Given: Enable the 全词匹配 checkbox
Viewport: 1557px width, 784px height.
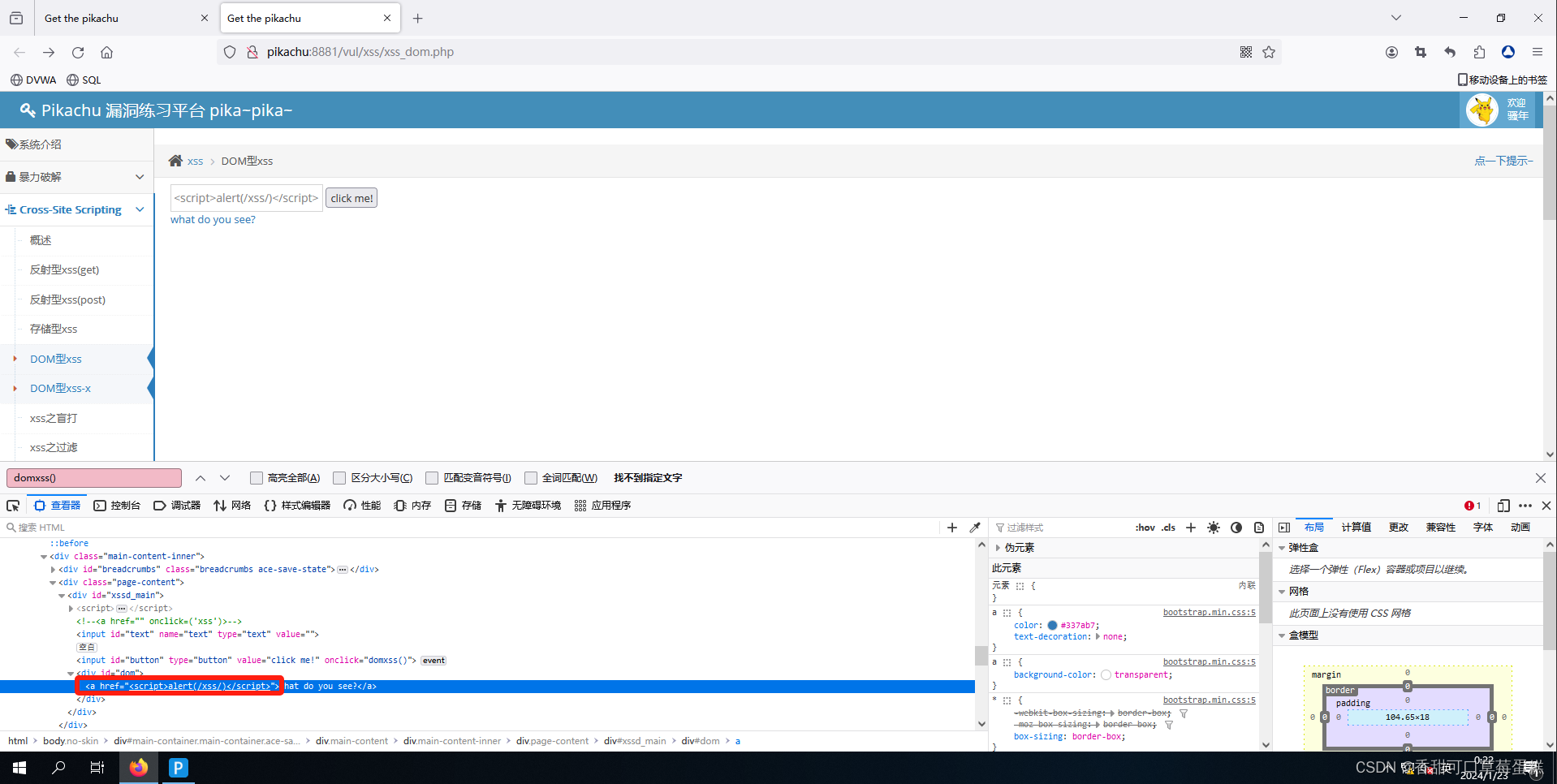Looking at the screenshot, I should click(x=531, y=478).
